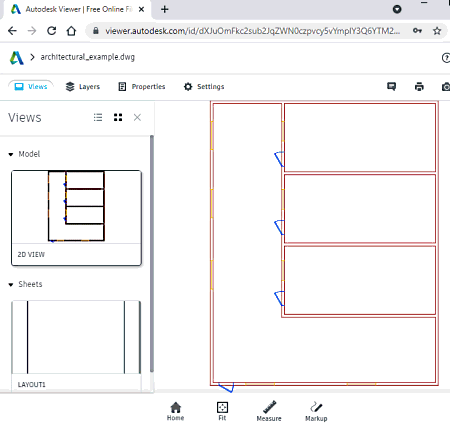Open viewer Settings gear
The image size is (450, 427).
pos(204,87)
